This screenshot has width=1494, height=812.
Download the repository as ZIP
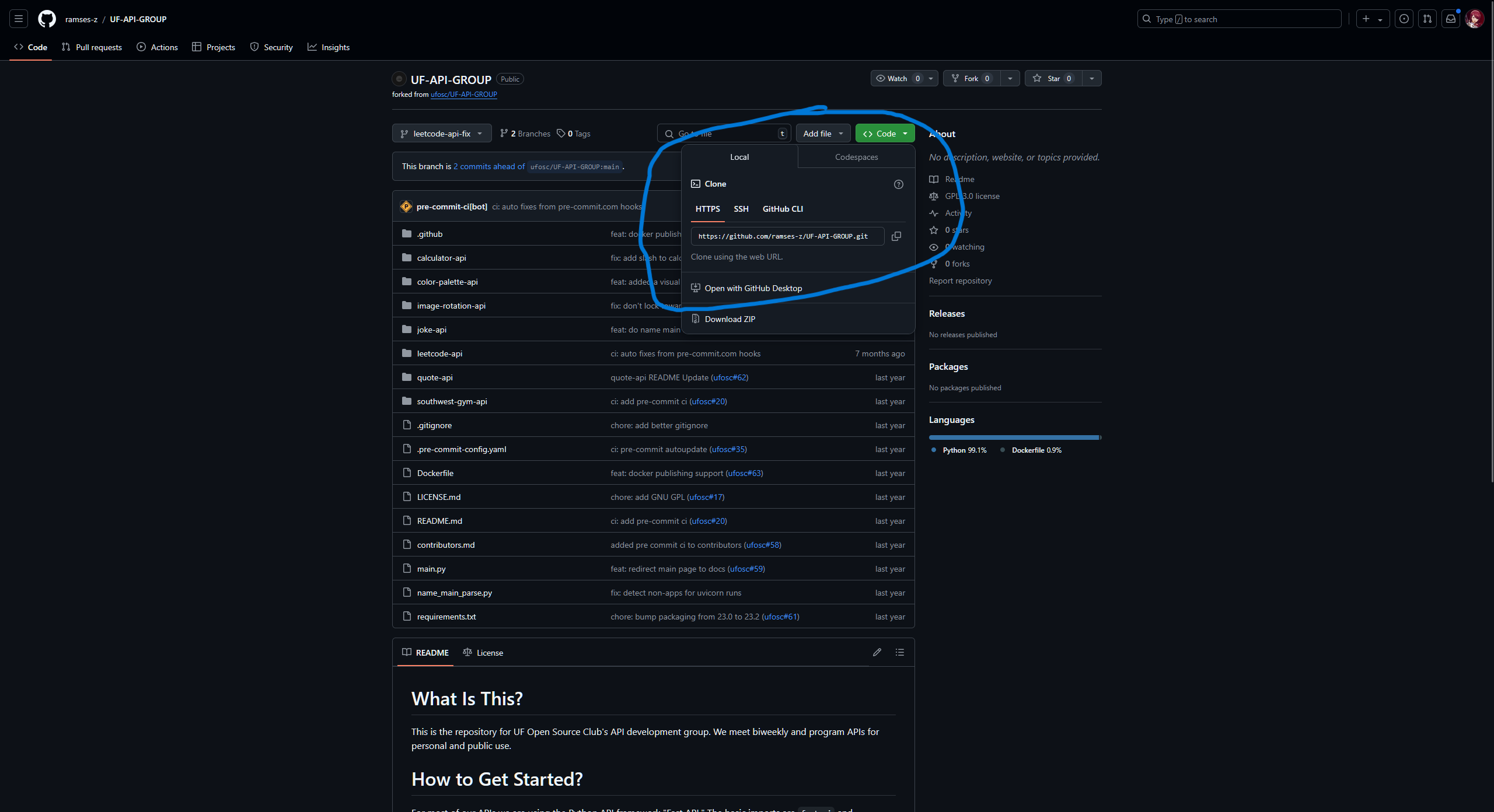click(729, 318)
